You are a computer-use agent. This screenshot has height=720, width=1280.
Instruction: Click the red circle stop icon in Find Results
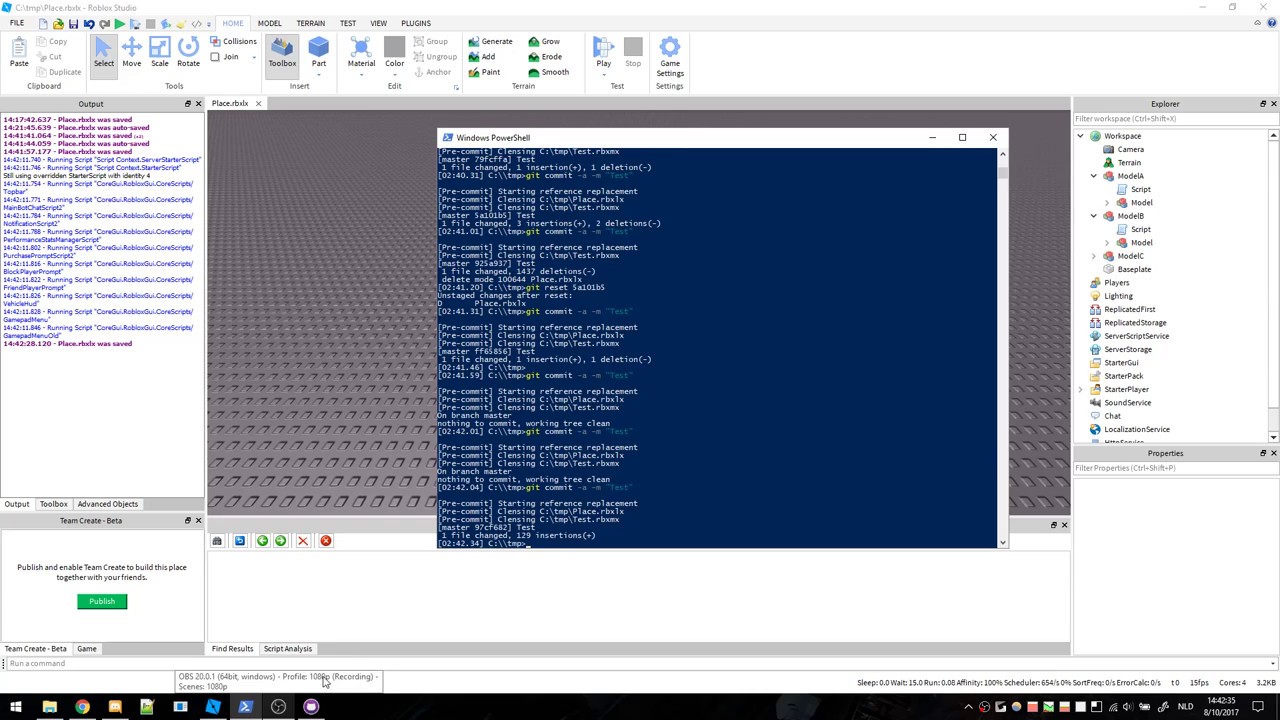pyautogui.click(x=325, y=541)
